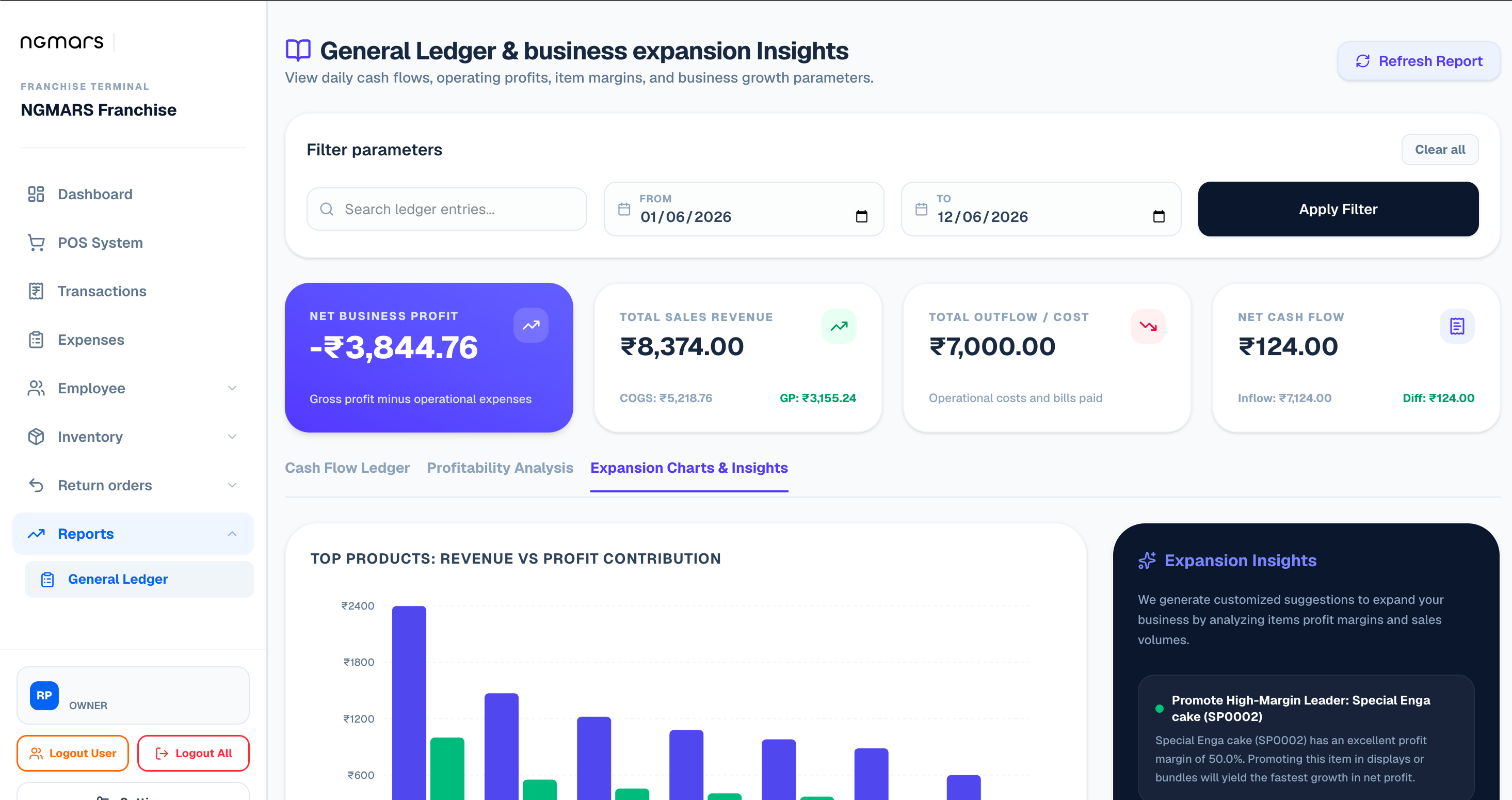Click the refresh arrows icon
This screenshot has height=800, width=1512.
[x=1363, y=61]
